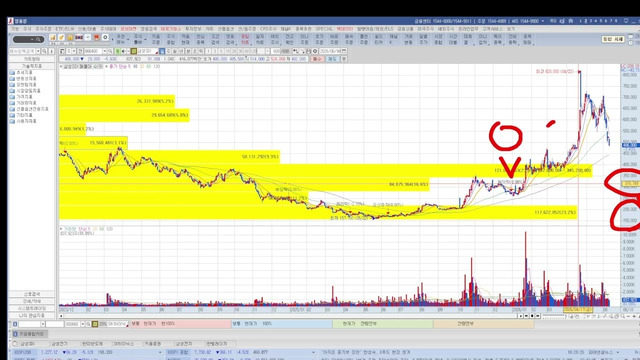Screen dimensions: 640x360
Task: Click the blue icon right of the 삼성SDI name field
Action: click(x=162, y=51)
